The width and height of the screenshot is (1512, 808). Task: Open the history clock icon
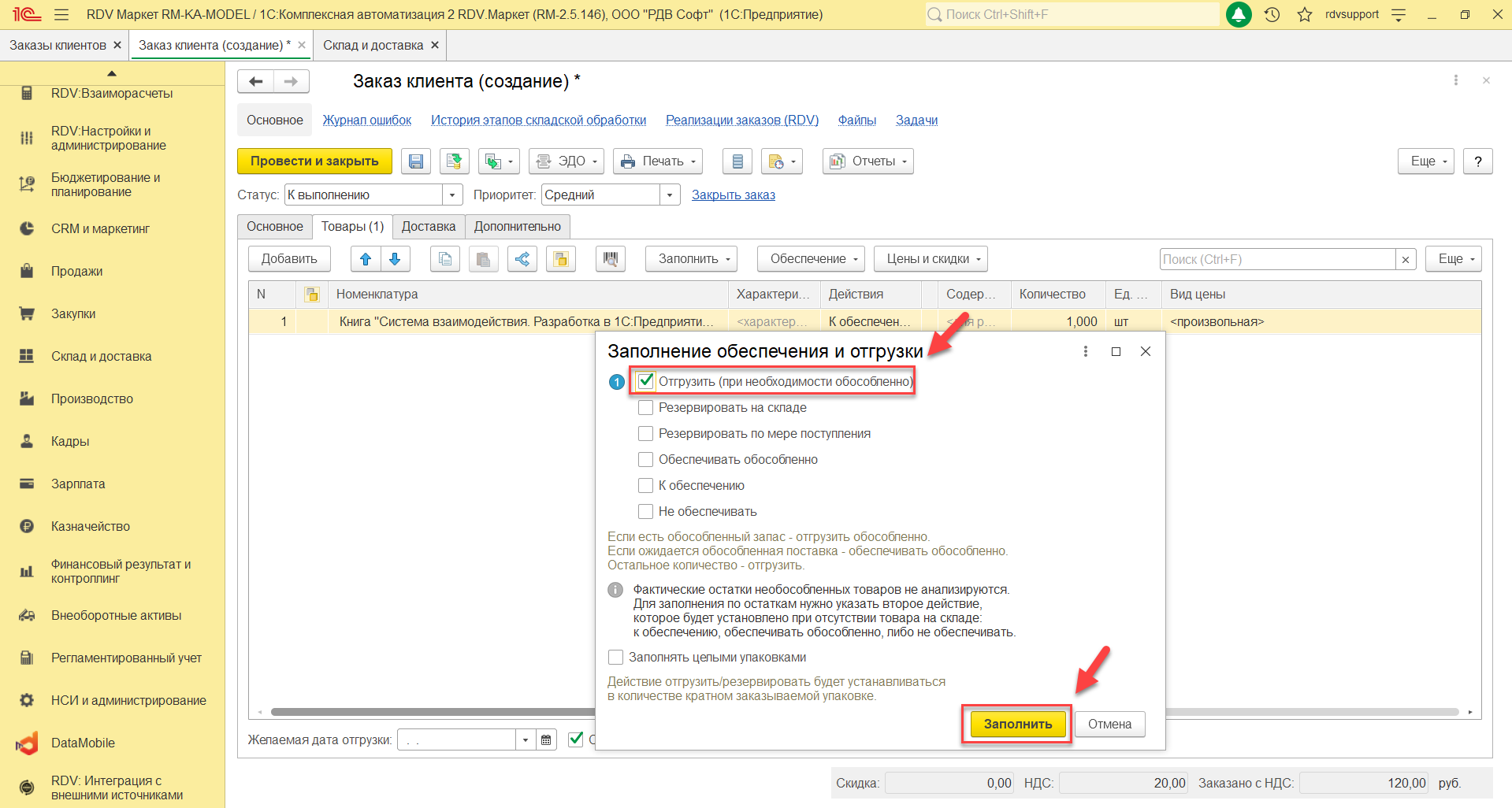point(1272,14)
